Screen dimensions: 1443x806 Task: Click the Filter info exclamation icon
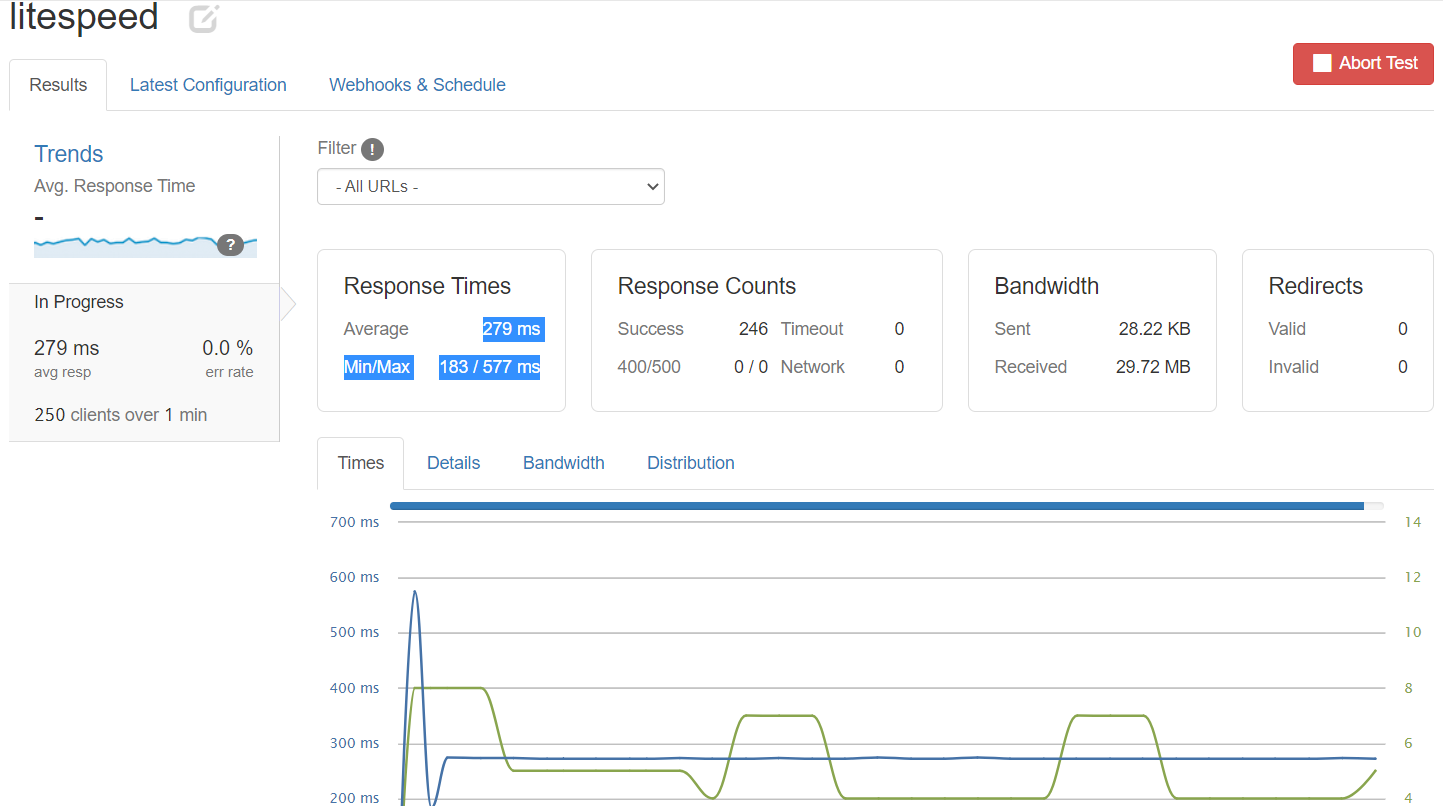[x=371, y=148]
